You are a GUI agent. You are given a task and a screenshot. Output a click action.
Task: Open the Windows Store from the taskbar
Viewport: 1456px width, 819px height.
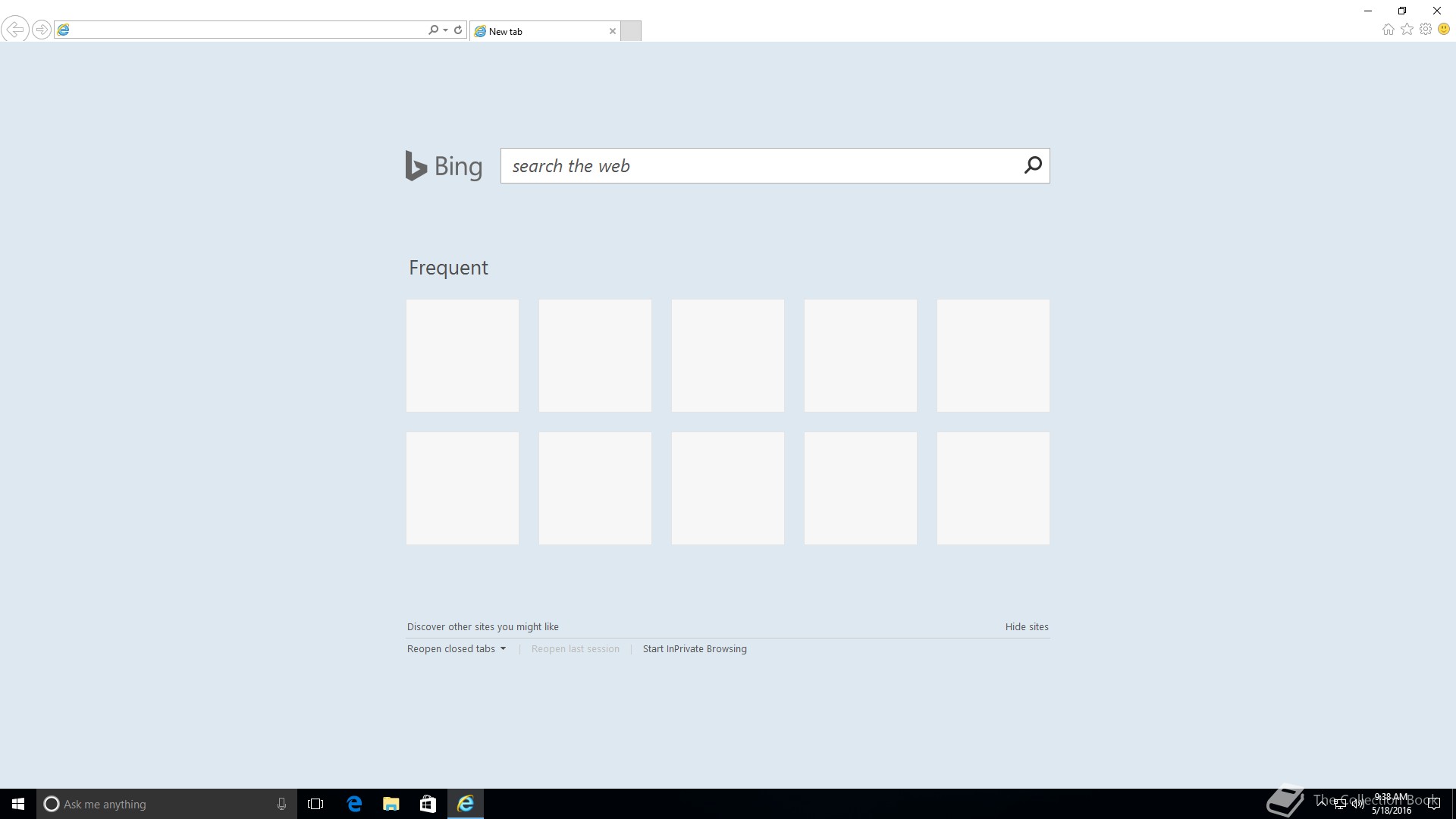[x=428, y=804]
